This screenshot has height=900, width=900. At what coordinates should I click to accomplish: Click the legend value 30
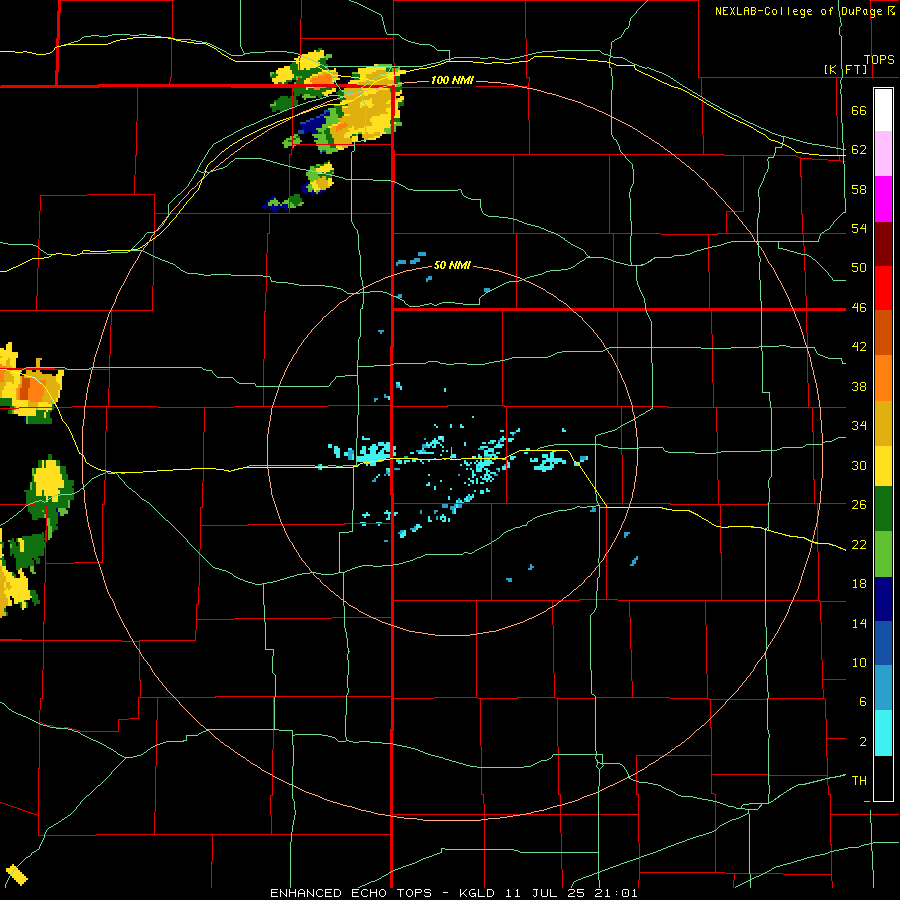click(859, 465)
